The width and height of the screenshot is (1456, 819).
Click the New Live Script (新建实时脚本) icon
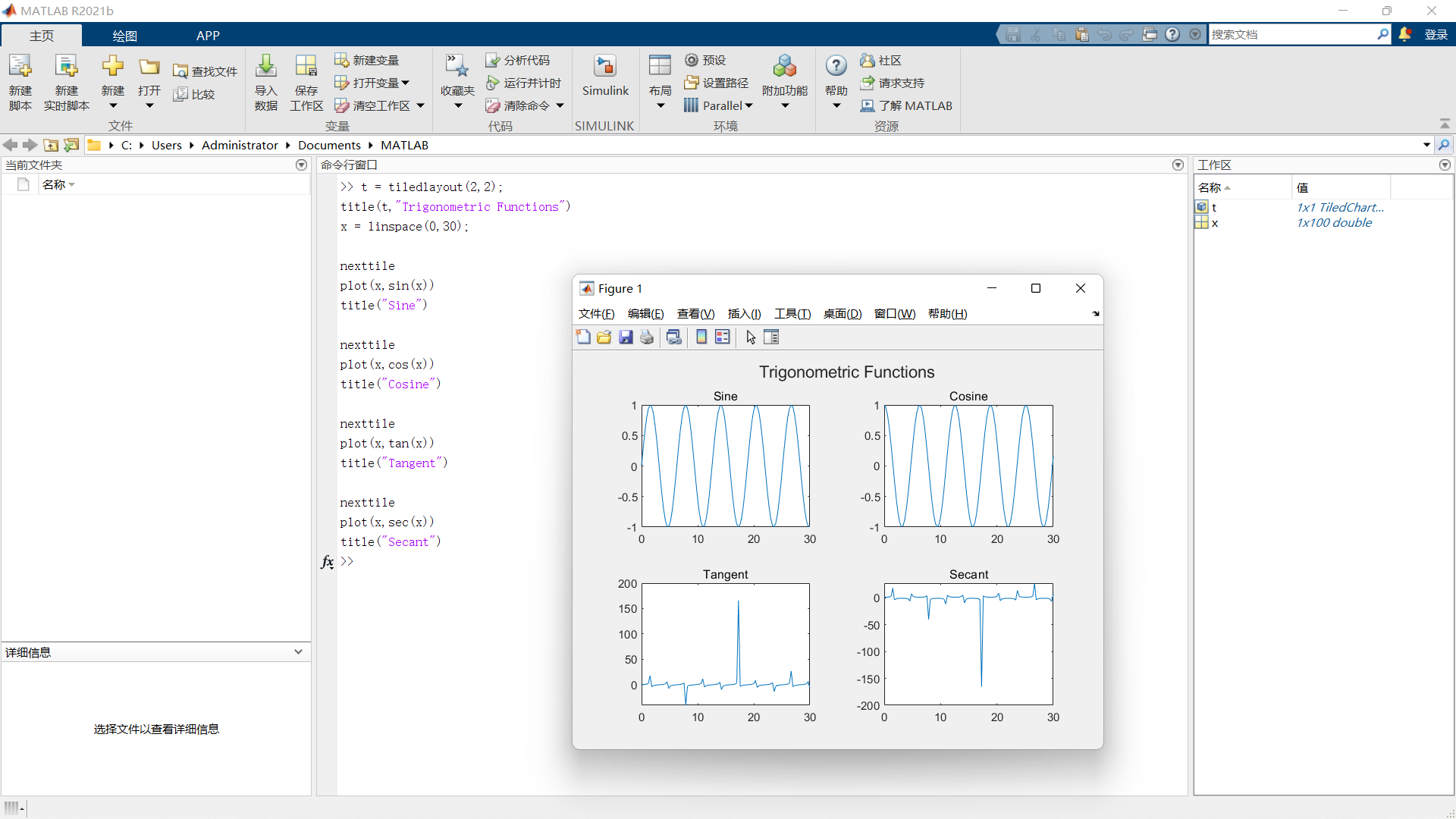67,67
